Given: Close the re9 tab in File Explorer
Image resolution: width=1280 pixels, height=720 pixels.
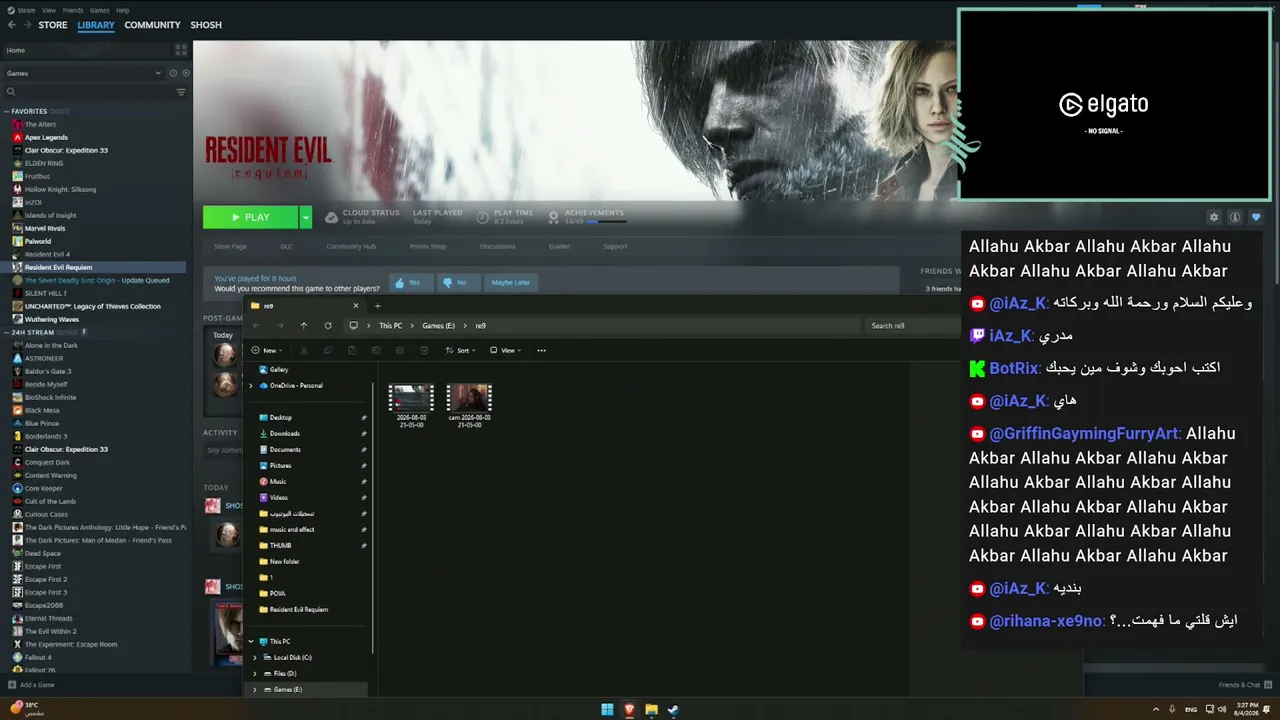Looking at the screenshot, I should (x=355, y=306).
